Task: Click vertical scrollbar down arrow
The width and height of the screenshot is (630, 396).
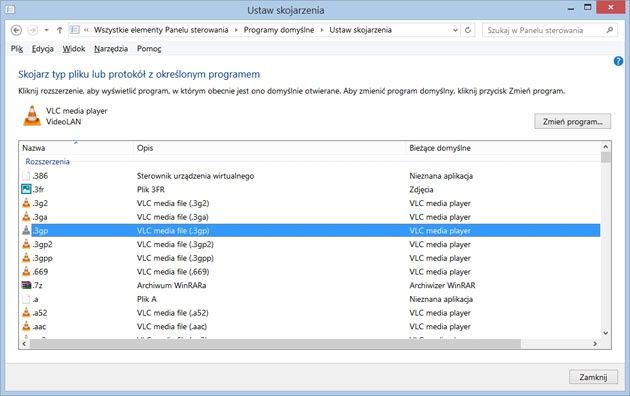Action: pyautogui.click(x=606, y=333)
